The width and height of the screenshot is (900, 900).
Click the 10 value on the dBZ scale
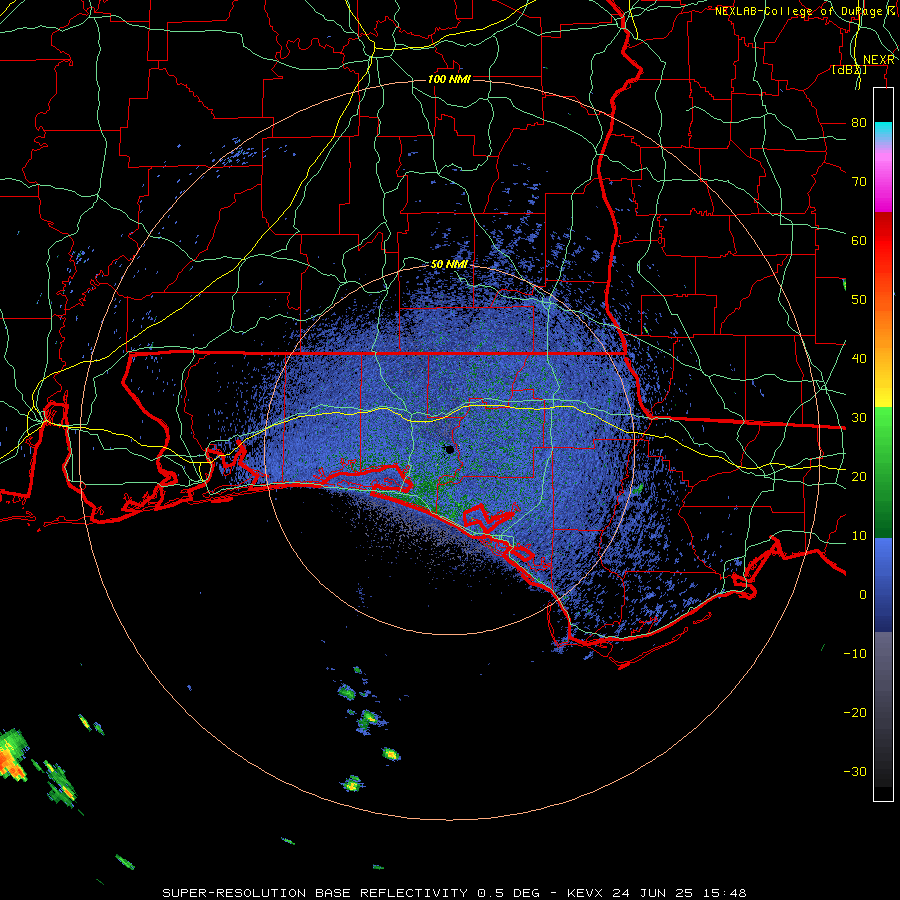click(x=859, y=536)
